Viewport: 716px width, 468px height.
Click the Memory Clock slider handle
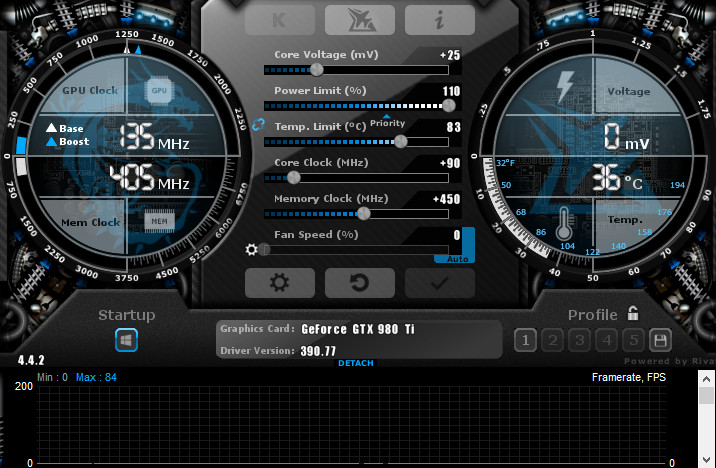click(364, 214)
